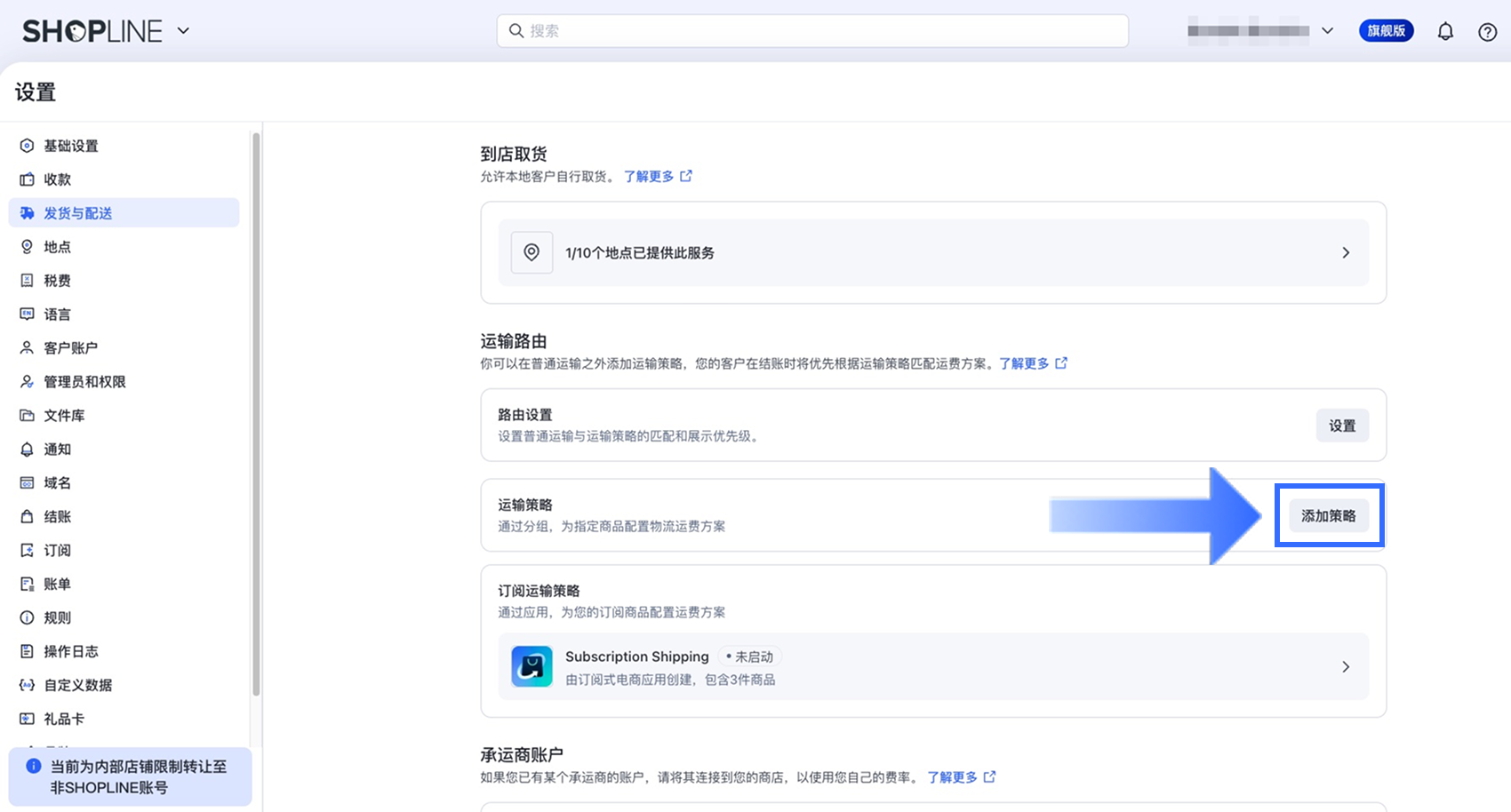Select Operation Log (操作日志) menu item

71,651
